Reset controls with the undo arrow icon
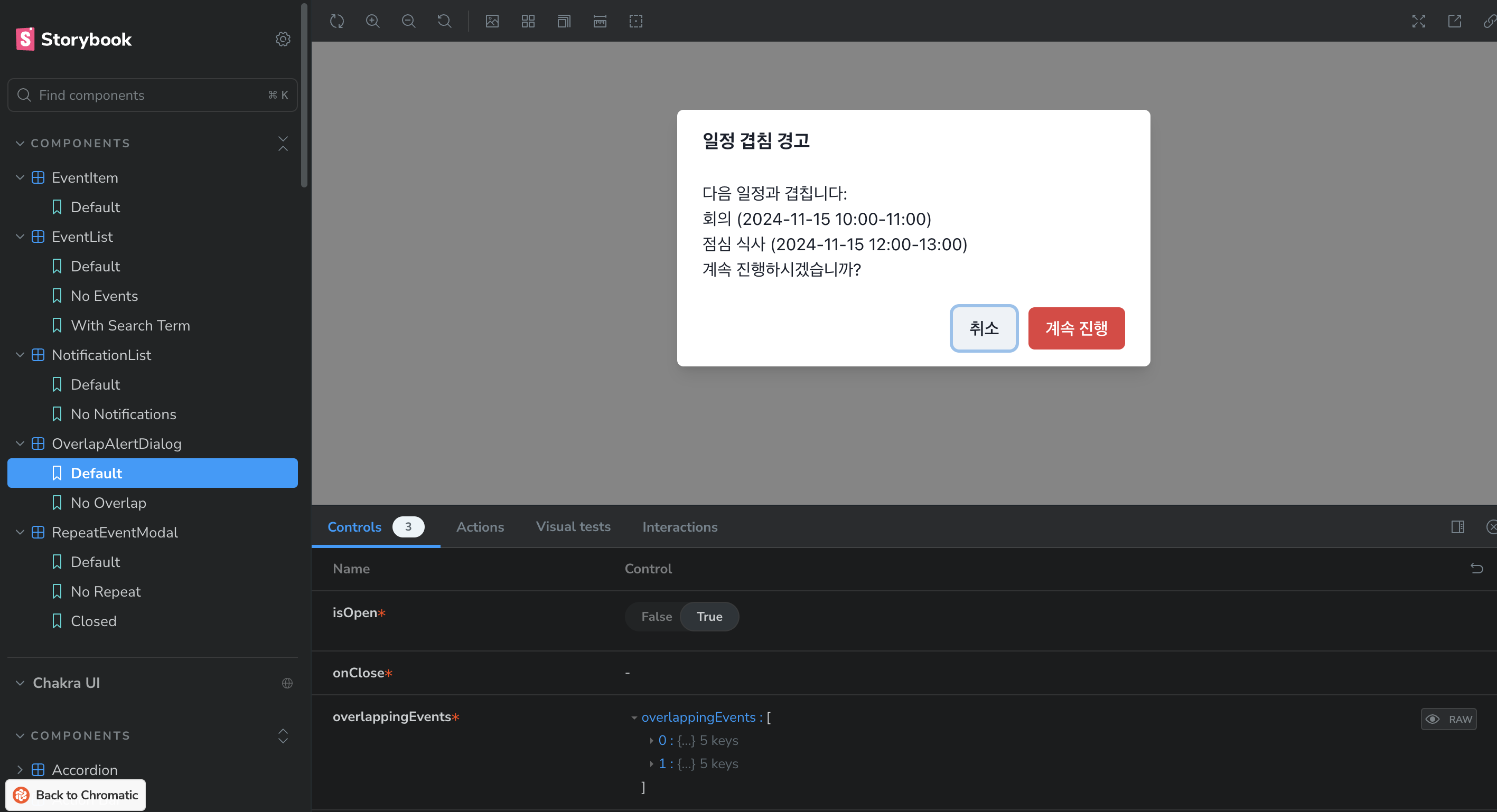This screenshot has height=812, width=1497. (x=1476, y=569)
